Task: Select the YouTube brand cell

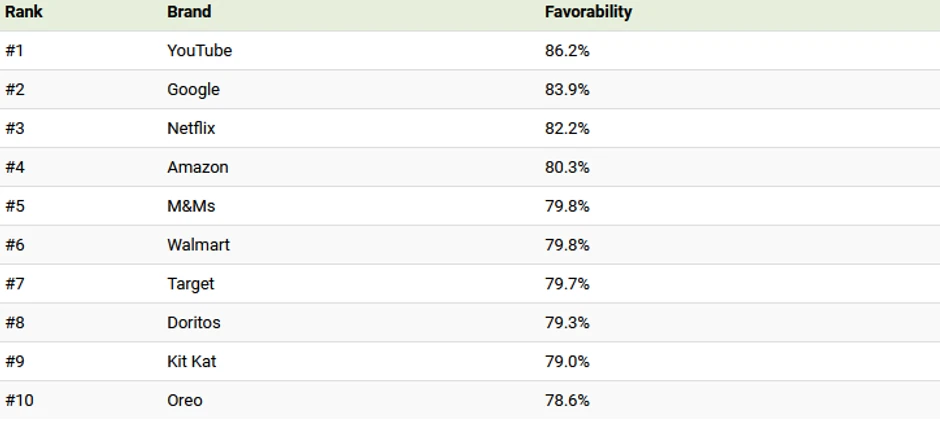Action: tap(199, 50)
